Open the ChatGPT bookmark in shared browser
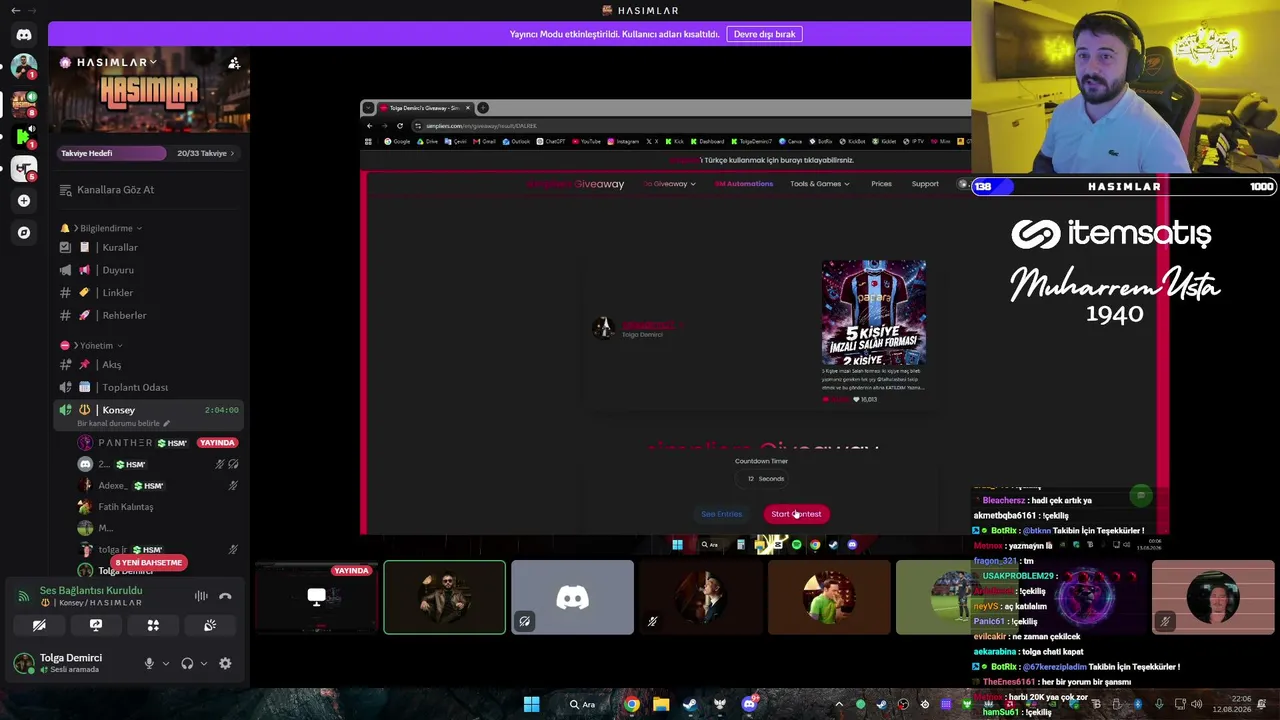The image size is (1280, 720). (x=551, y=142)
